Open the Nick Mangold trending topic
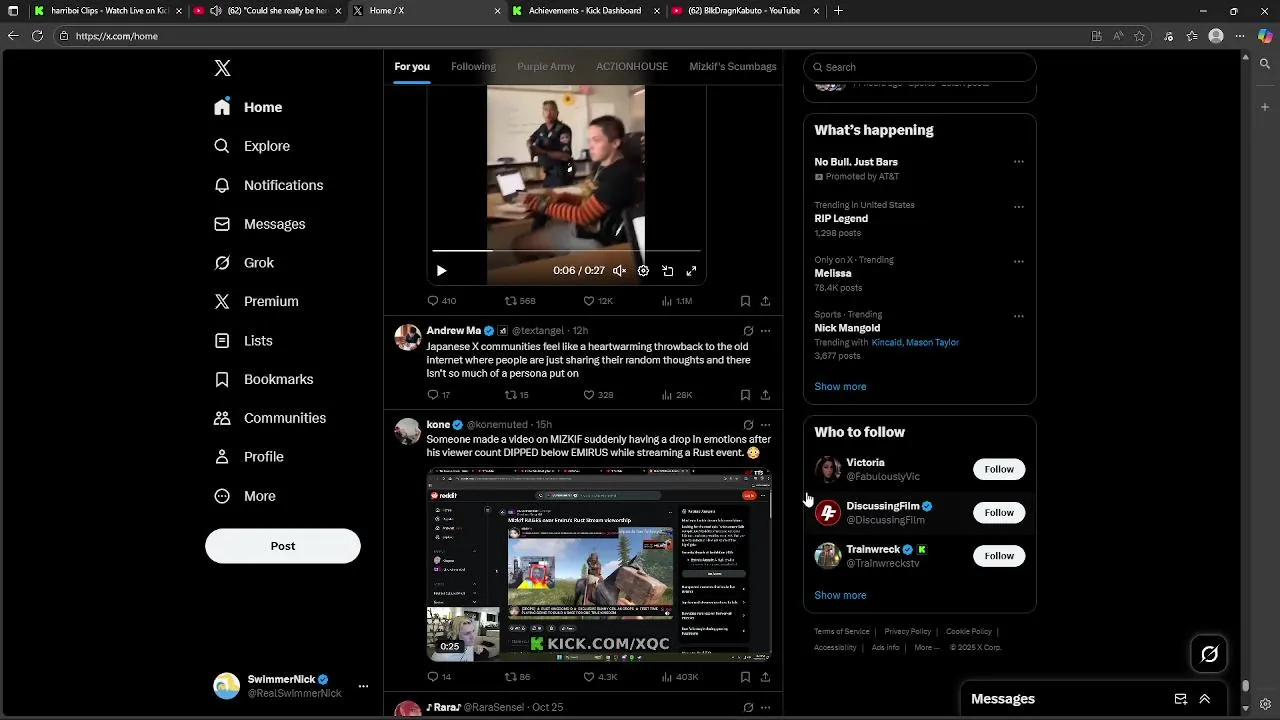1280x720 pixels. 847,328
